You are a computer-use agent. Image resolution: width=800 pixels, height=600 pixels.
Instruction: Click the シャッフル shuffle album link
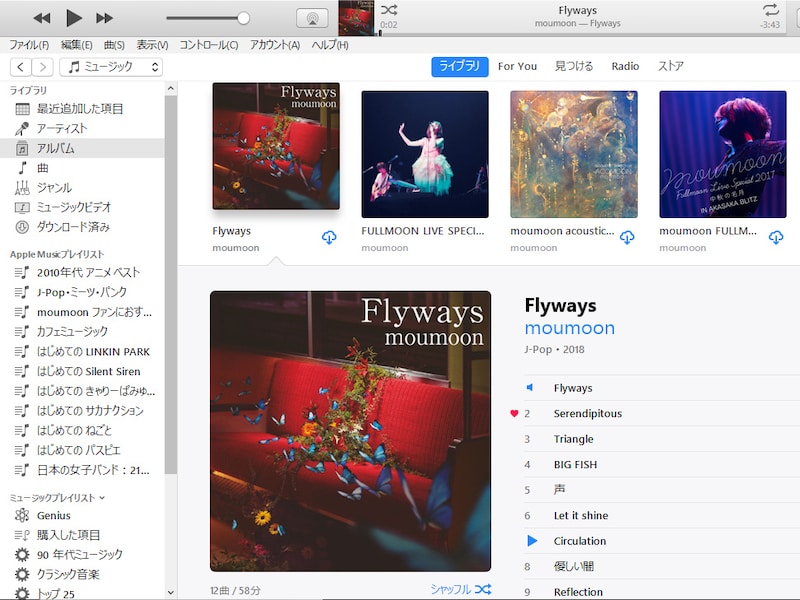coord(461,589)
